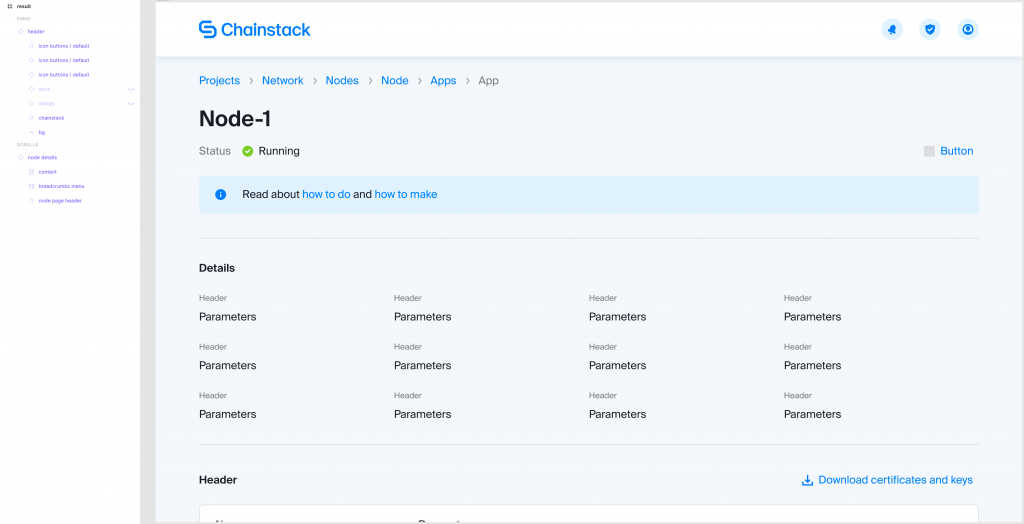Show the hidden docs layer
This screenshot has height=524, width=1024.
(x=131, y=89)
